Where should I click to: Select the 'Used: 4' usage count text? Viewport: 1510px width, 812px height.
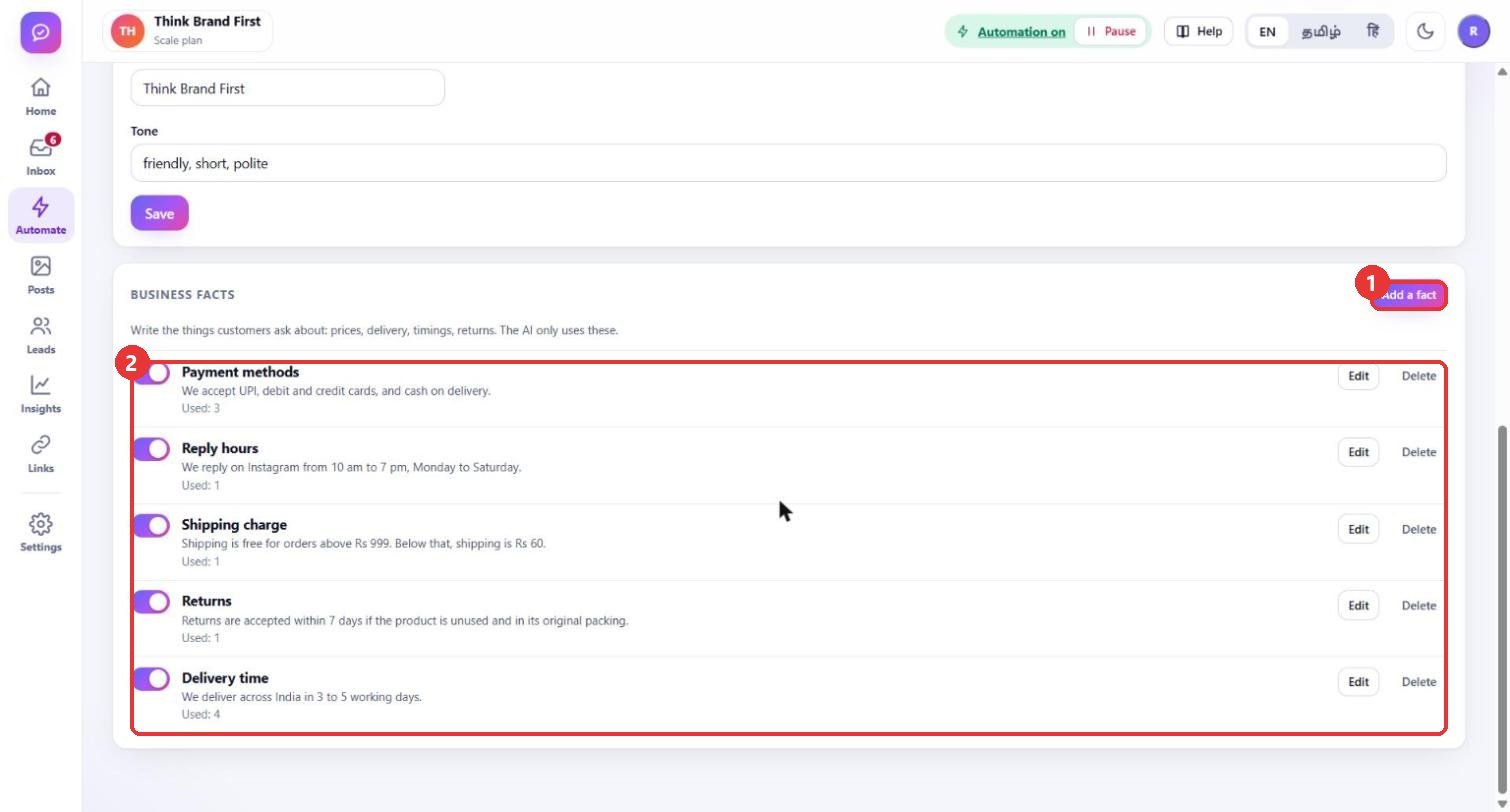click(x=201, y=714)
